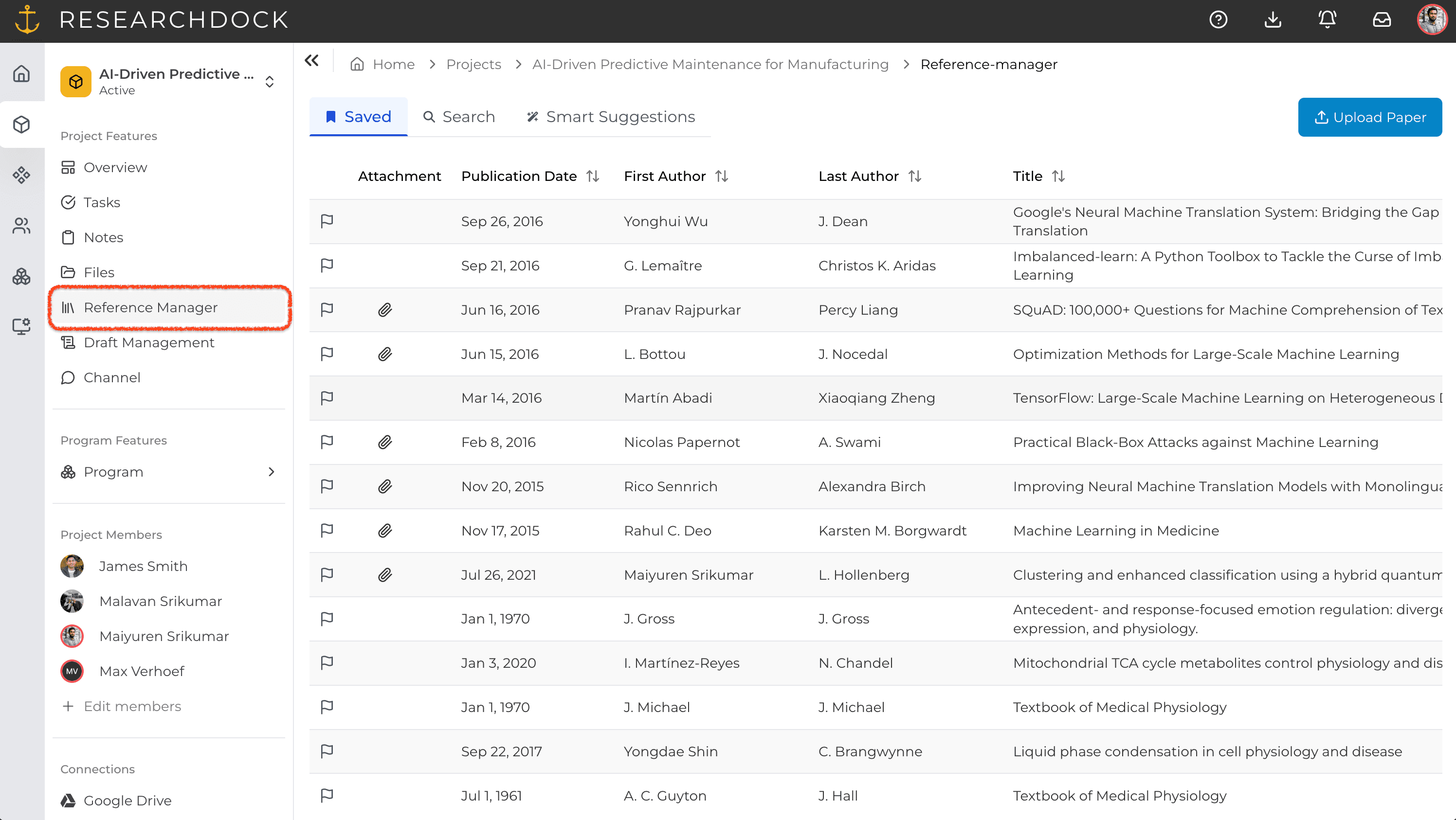The height and width of the screenshot is (820, 1456).
Task: Click the Upload Paper button
Action: click(x=1369, y=117)
